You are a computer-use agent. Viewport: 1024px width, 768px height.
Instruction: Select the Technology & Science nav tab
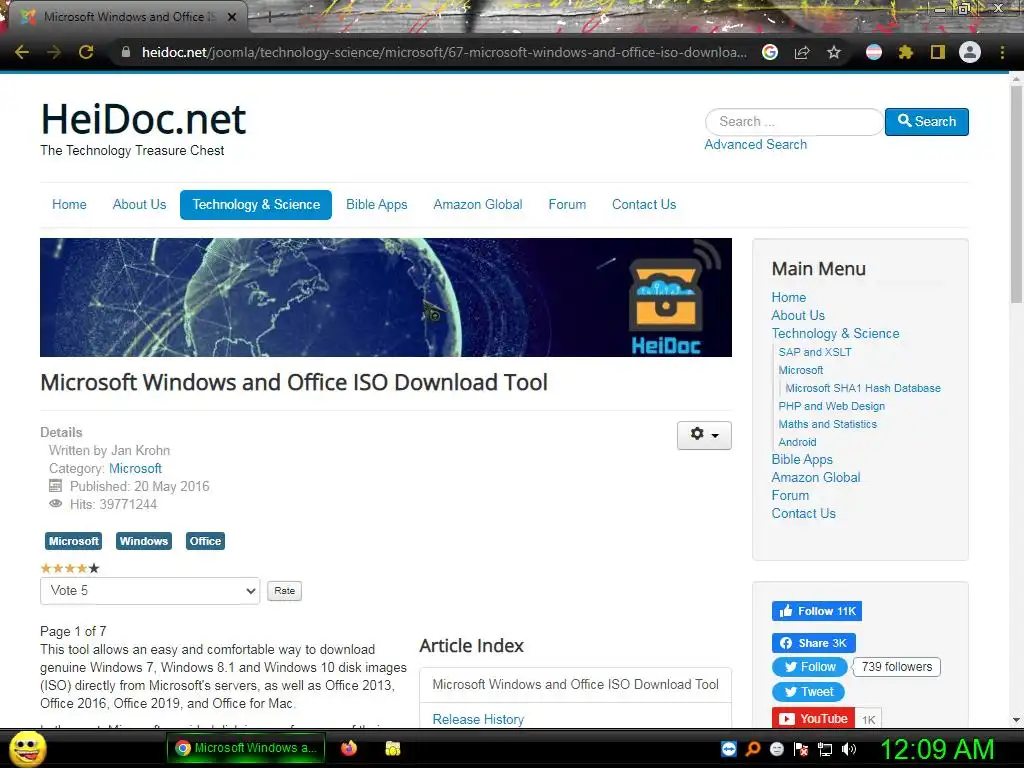(256, 204)
